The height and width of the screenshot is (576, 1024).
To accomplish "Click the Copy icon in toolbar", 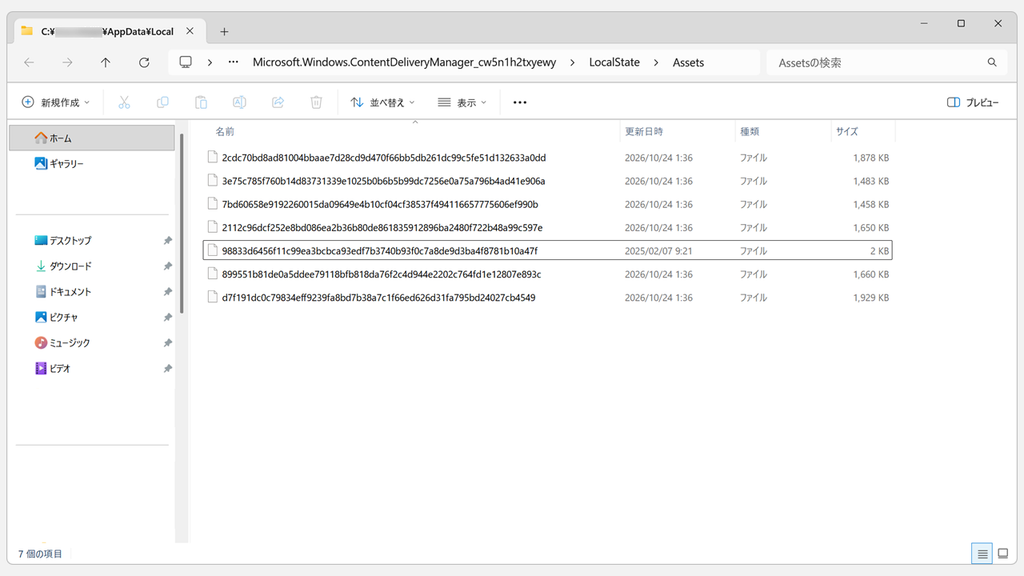I will [x=163, y=103].
